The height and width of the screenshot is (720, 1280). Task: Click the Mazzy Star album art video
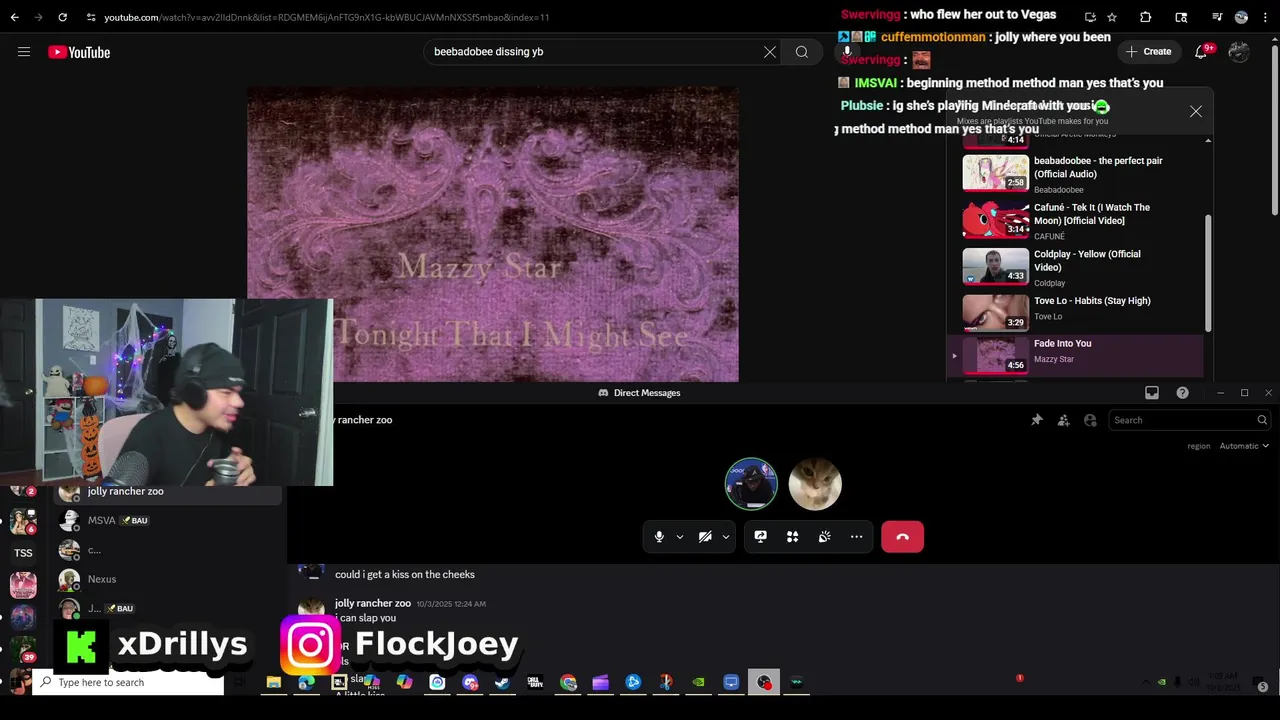click(493, 233)
